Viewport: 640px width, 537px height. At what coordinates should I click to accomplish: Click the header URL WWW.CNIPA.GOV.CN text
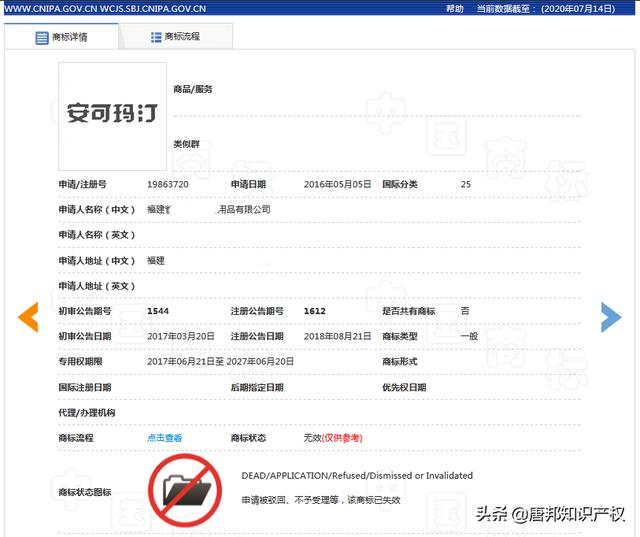51,9
